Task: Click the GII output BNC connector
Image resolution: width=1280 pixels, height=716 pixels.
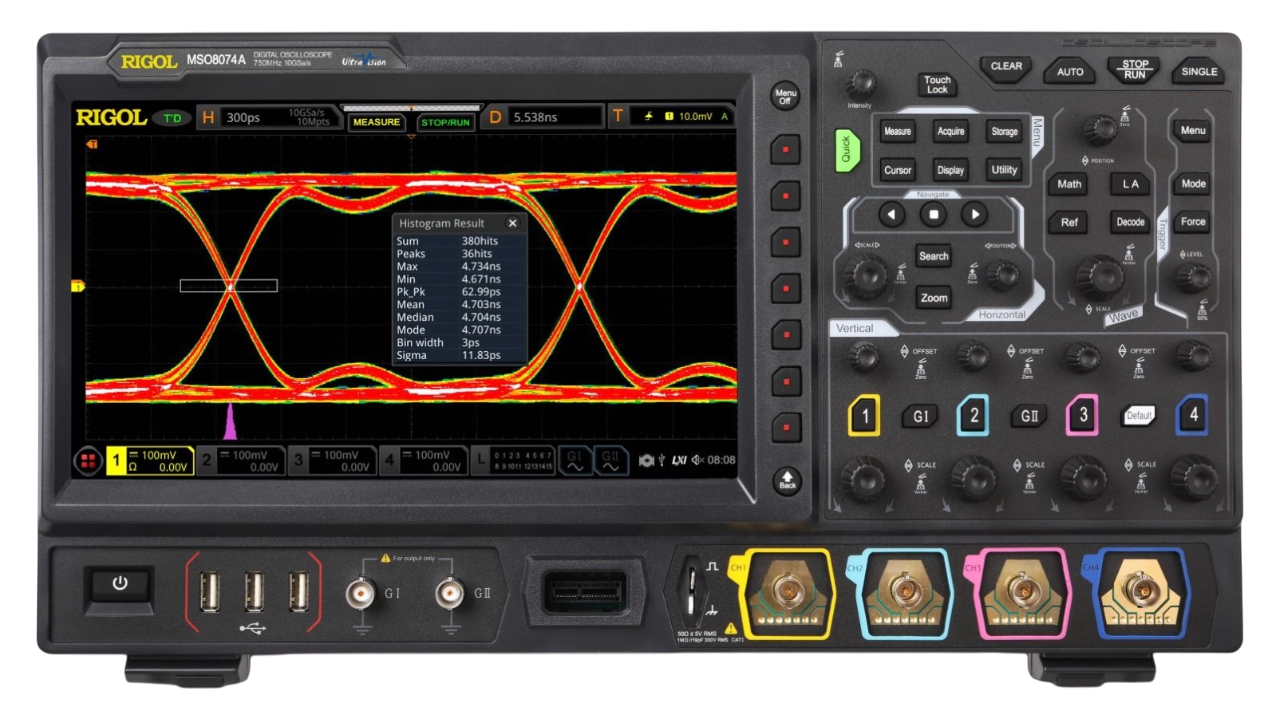Action: coord(451,595)
